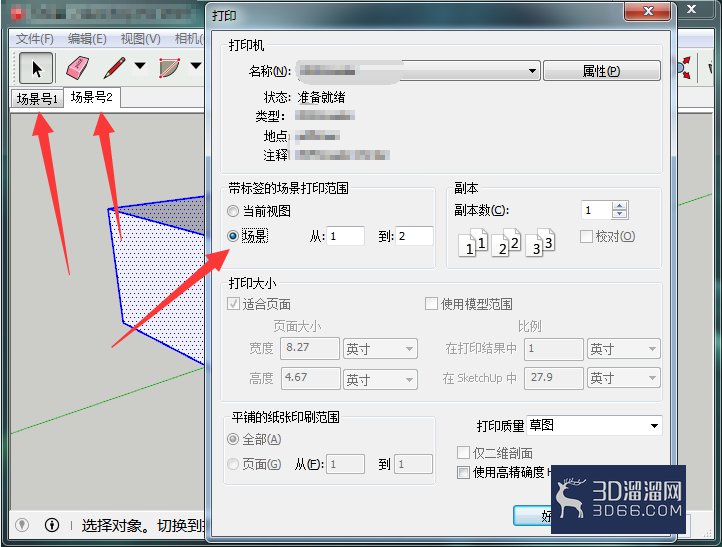Click the 在 SketchUp 中 value field
This screenshot has width=722, height=547.
point(553,378)
